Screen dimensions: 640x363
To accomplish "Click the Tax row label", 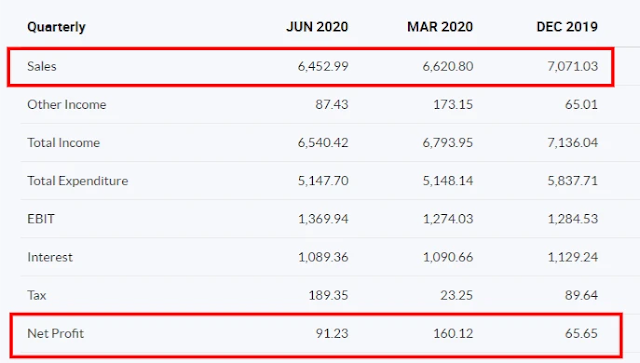I will (x=37, y=295).
